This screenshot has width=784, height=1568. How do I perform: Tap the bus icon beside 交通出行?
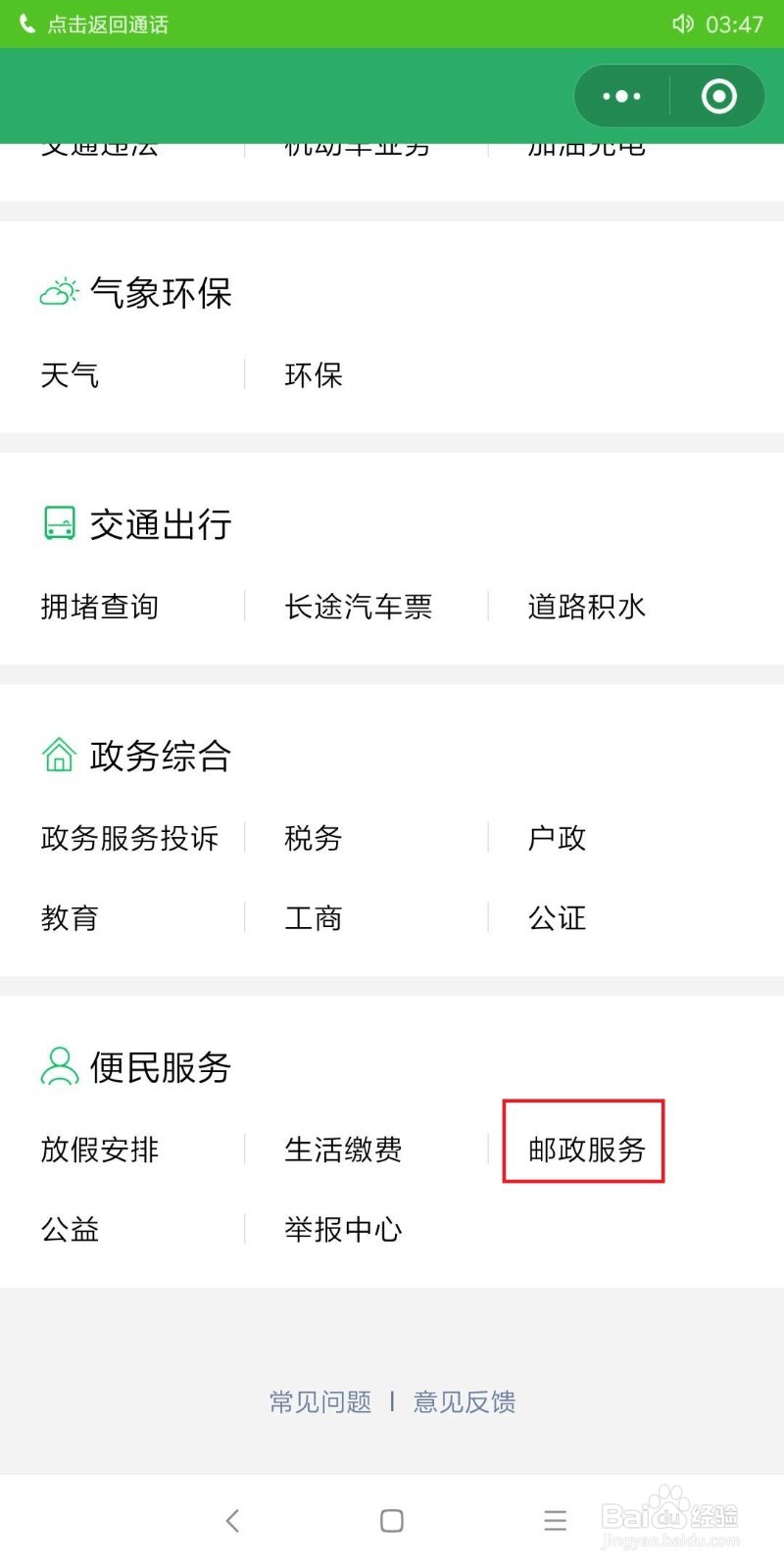click(59, 523)
